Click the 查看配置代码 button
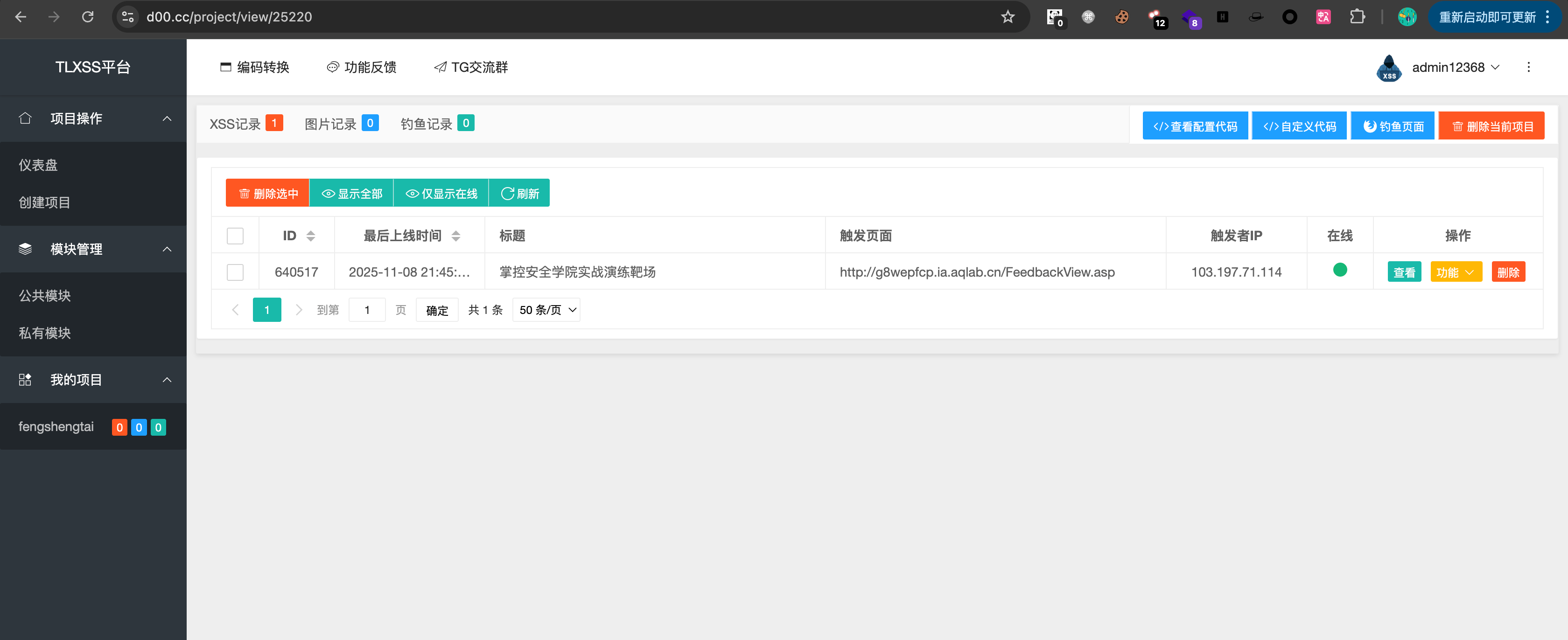Viewport: 1568px width, 640px height. pos(1195,126)
